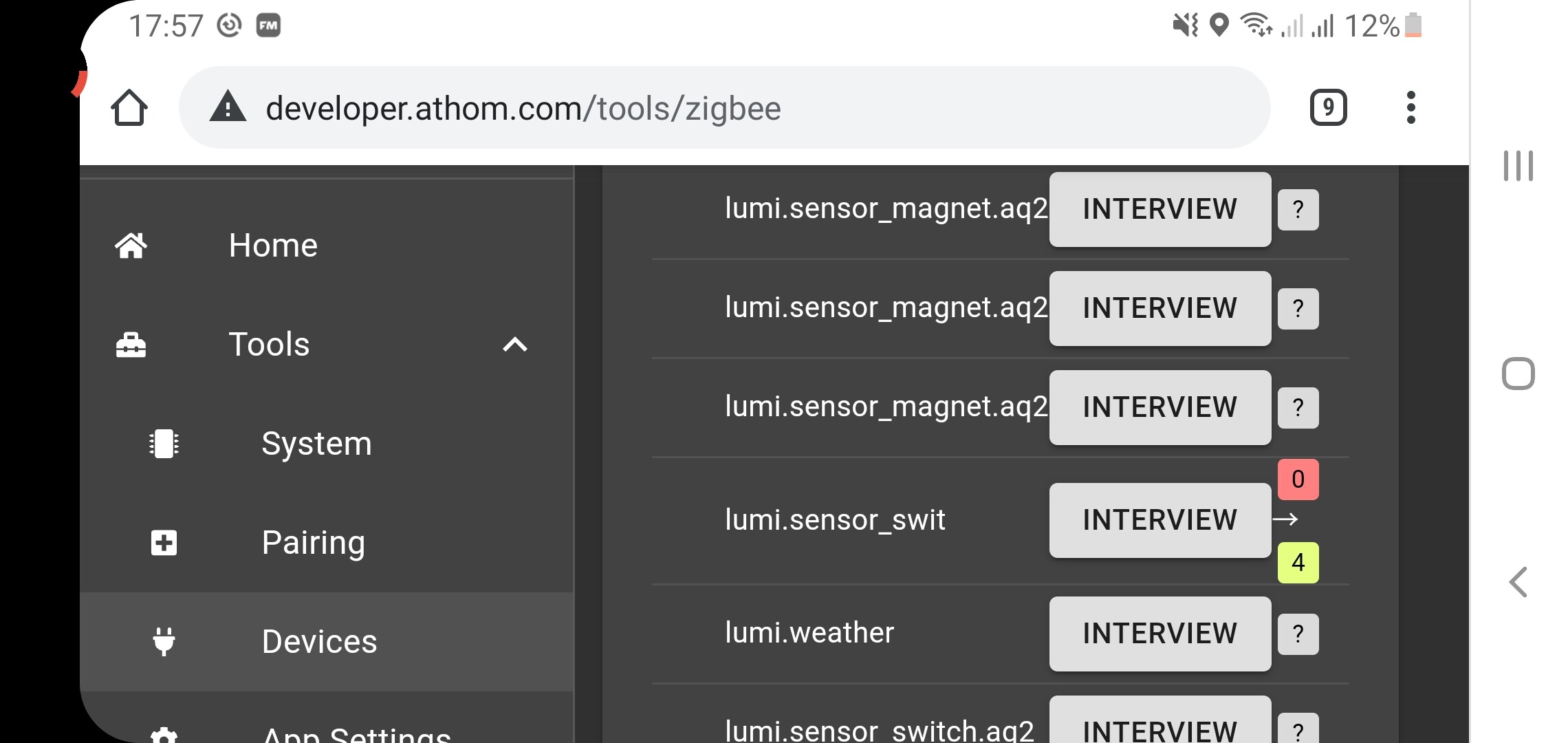Open the System tools page
Viewport: 1568px width, 743px height.
(316, 444)
